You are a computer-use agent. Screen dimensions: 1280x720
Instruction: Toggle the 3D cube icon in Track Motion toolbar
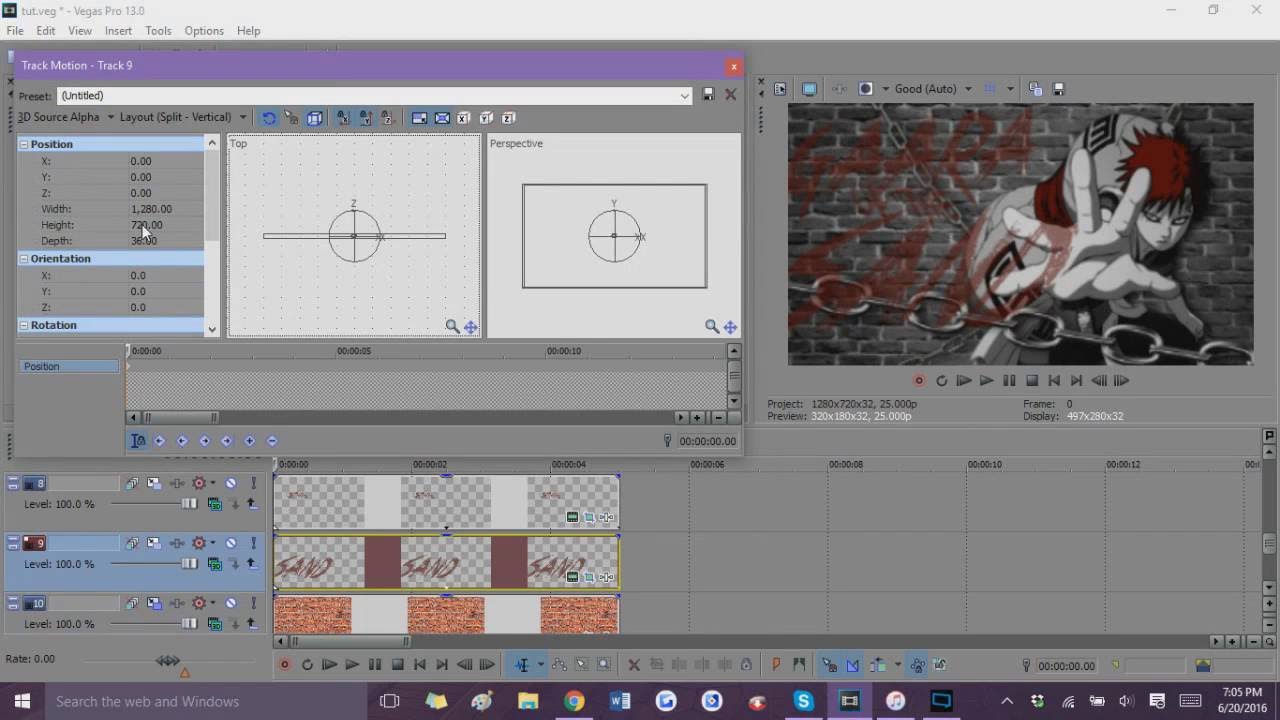click(314, 118)
